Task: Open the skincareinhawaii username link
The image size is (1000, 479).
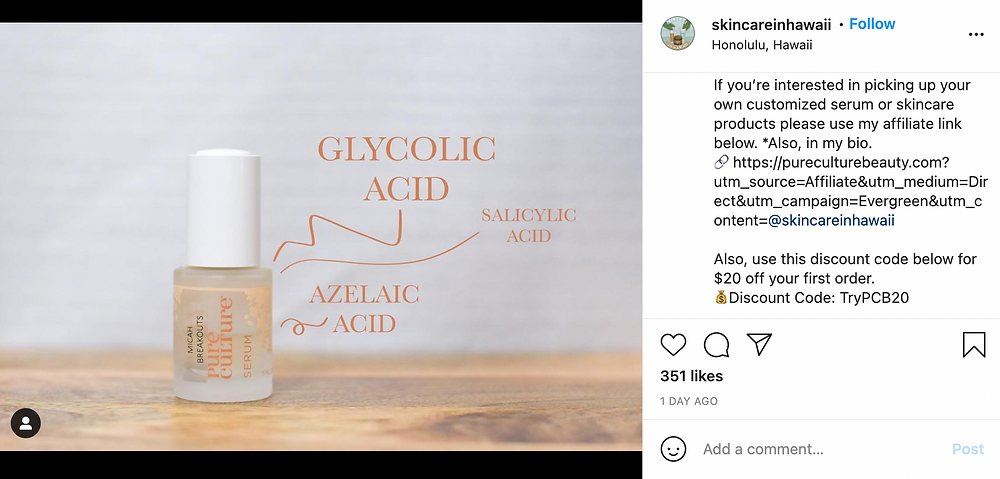Action: click(771, 25)
